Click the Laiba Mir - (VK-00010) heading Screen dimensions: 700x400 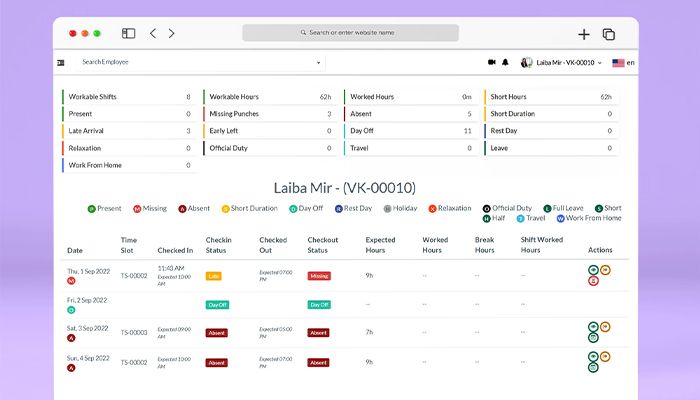pyautogui.click(x=345, y=188)
